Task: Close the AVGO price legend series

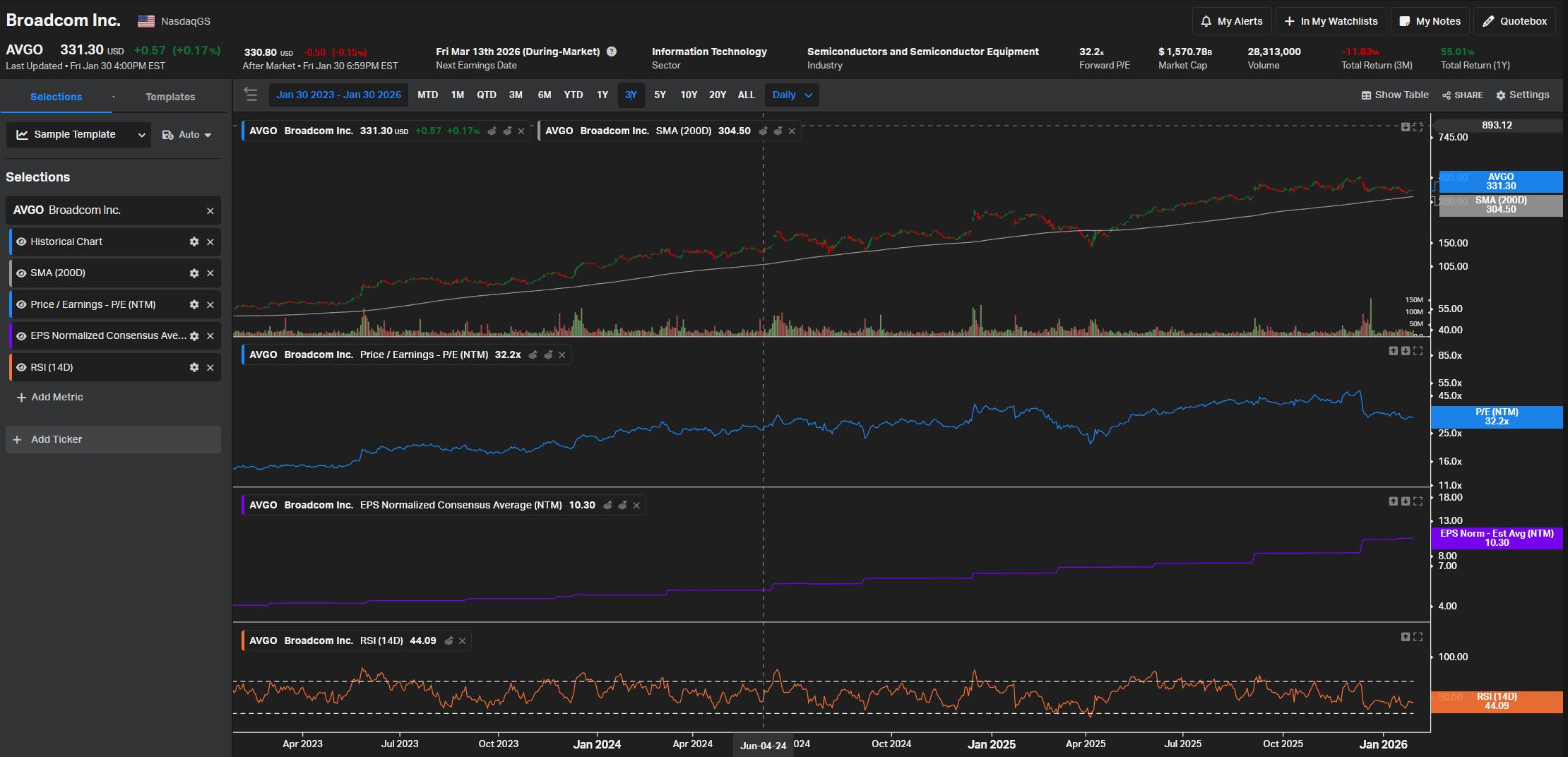Action: (x=521, y=131)
